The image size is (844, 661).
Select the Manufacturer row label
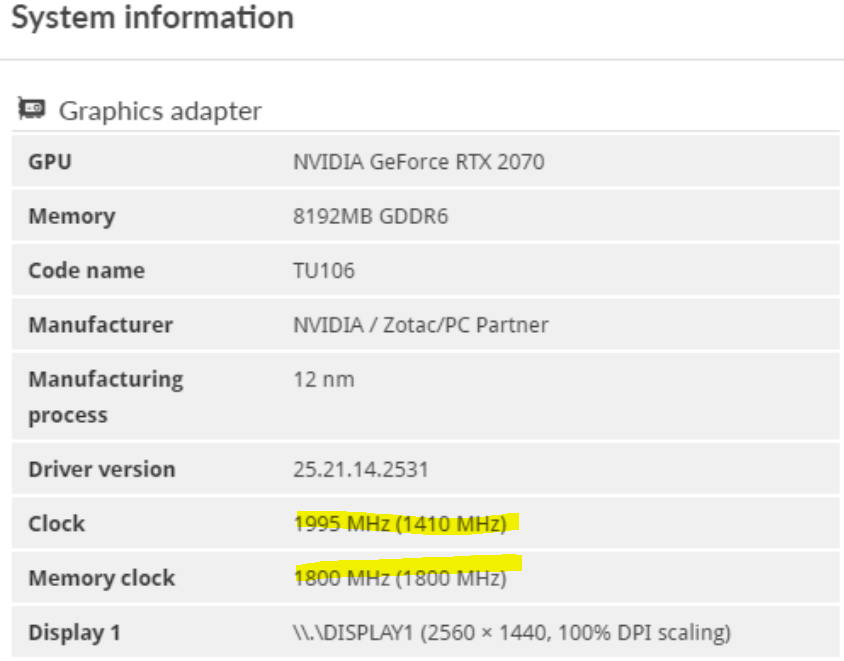click(101, 325)
